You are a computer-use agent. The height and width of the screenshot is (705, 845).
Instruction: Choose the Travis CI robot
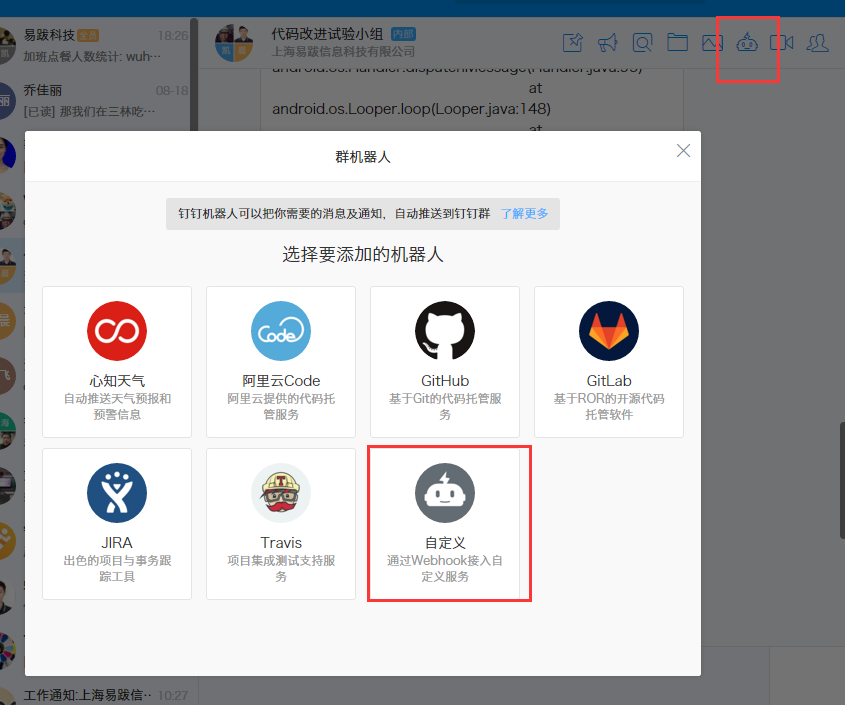(x=281, y=523)
